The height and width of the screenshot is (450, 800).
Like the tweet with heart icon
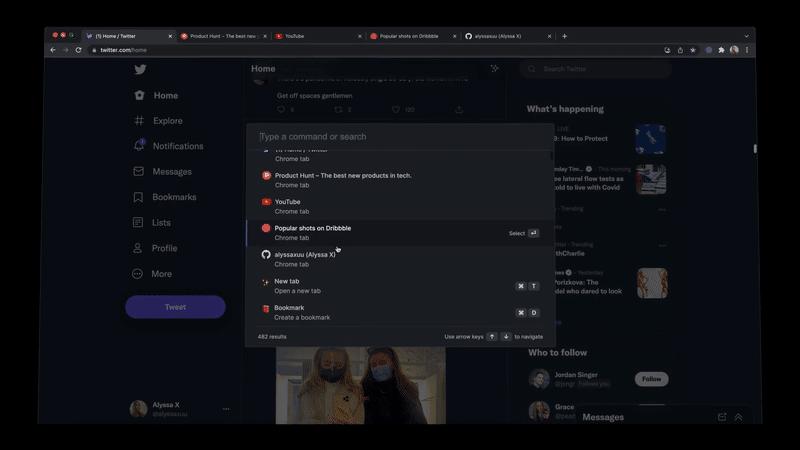396,110
